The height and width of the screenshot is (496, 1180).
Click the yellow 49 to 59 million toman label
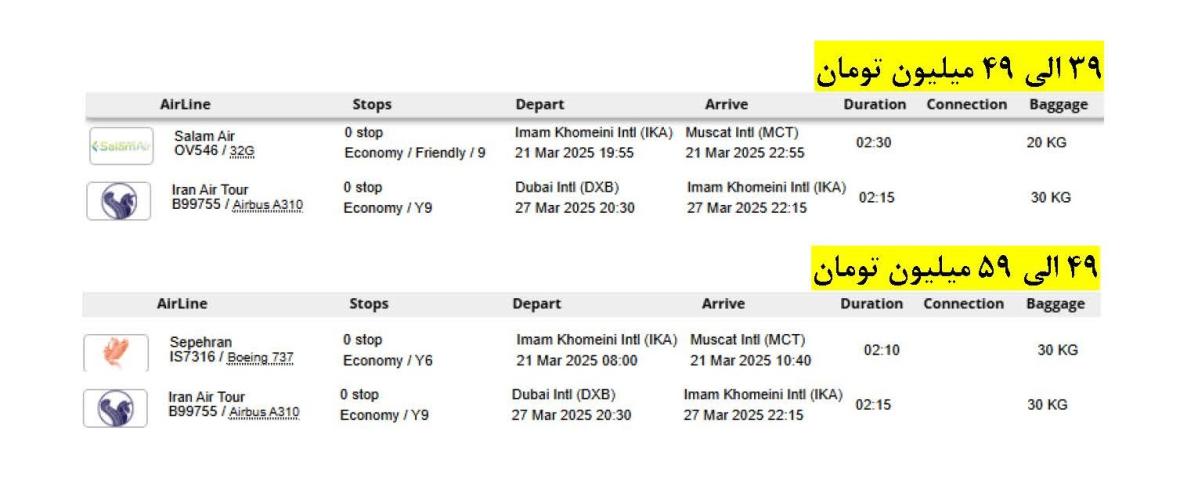(x=955, y=267)
